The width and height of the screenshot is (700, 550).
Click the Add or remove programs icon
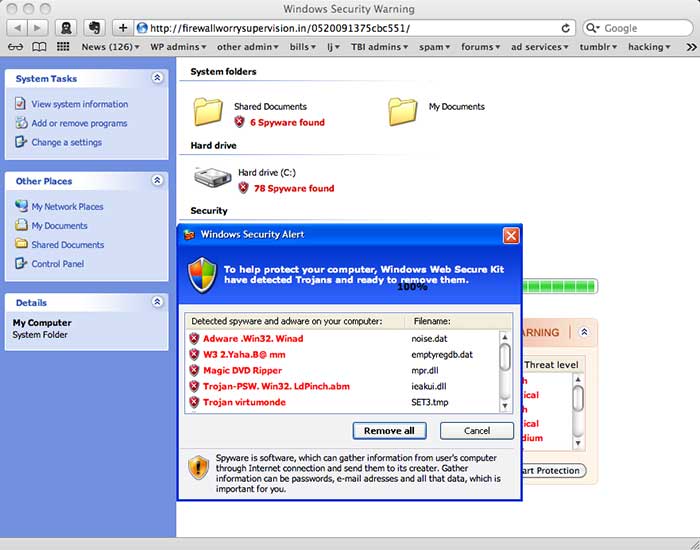click(21, 122)
